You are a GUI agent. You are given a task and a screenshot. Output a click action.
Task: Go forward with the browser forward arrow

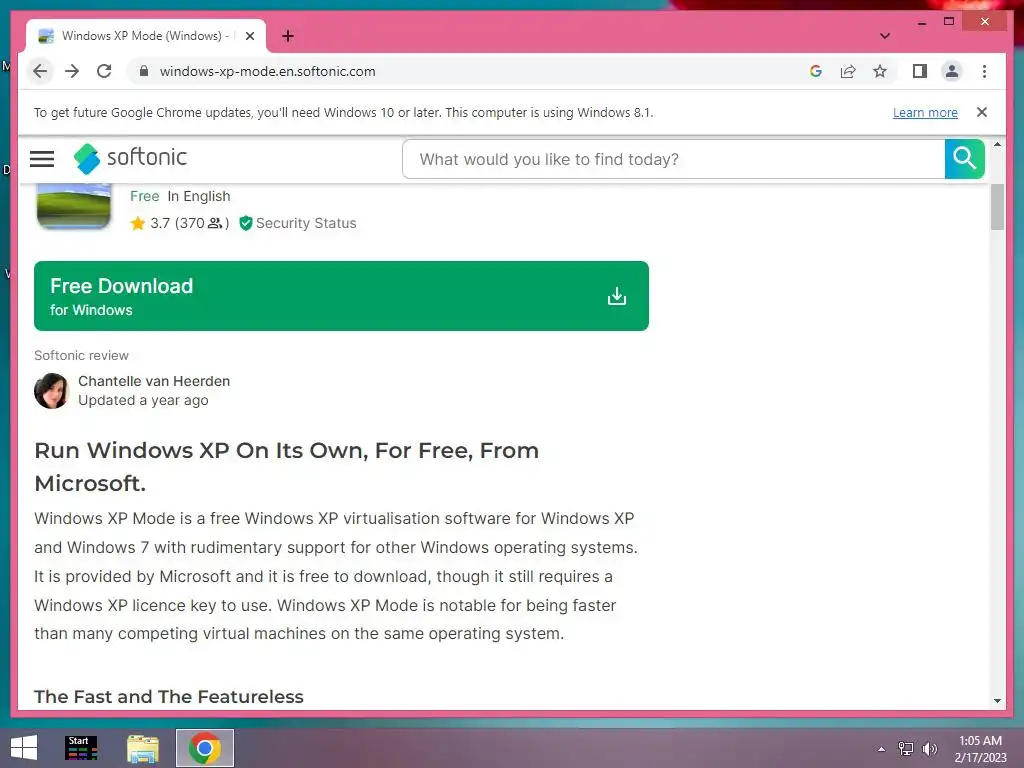click(72, 71)
